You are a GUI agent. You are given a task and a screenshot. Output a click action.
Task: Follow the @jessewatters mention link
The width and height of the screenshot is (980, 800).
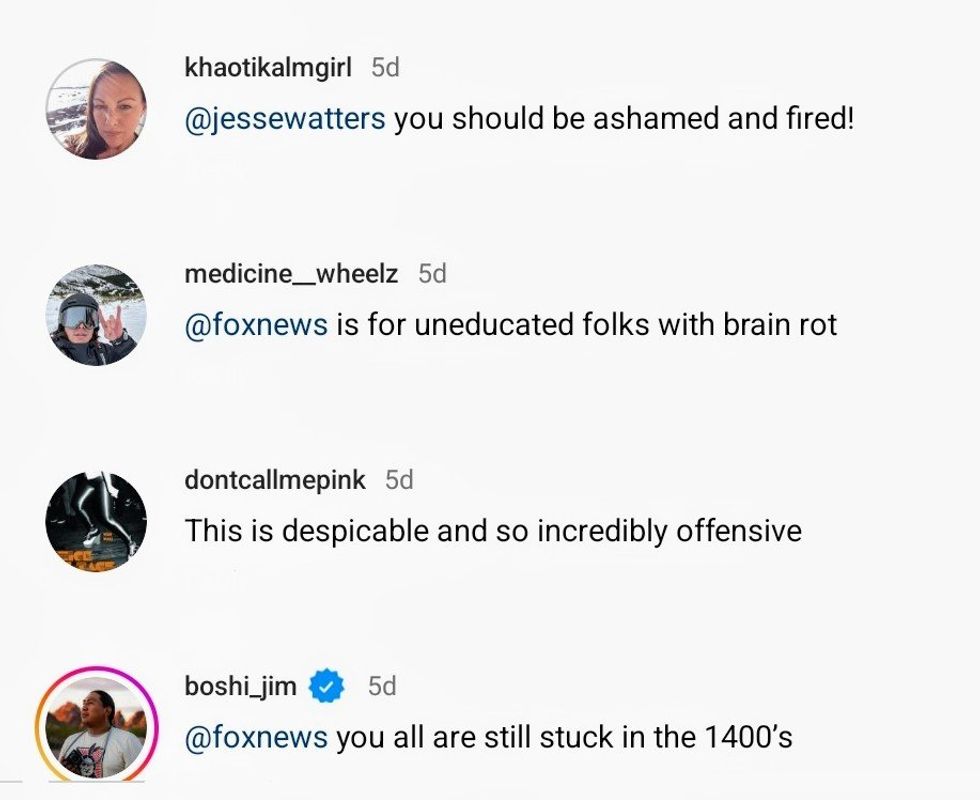tap(285, 118)
